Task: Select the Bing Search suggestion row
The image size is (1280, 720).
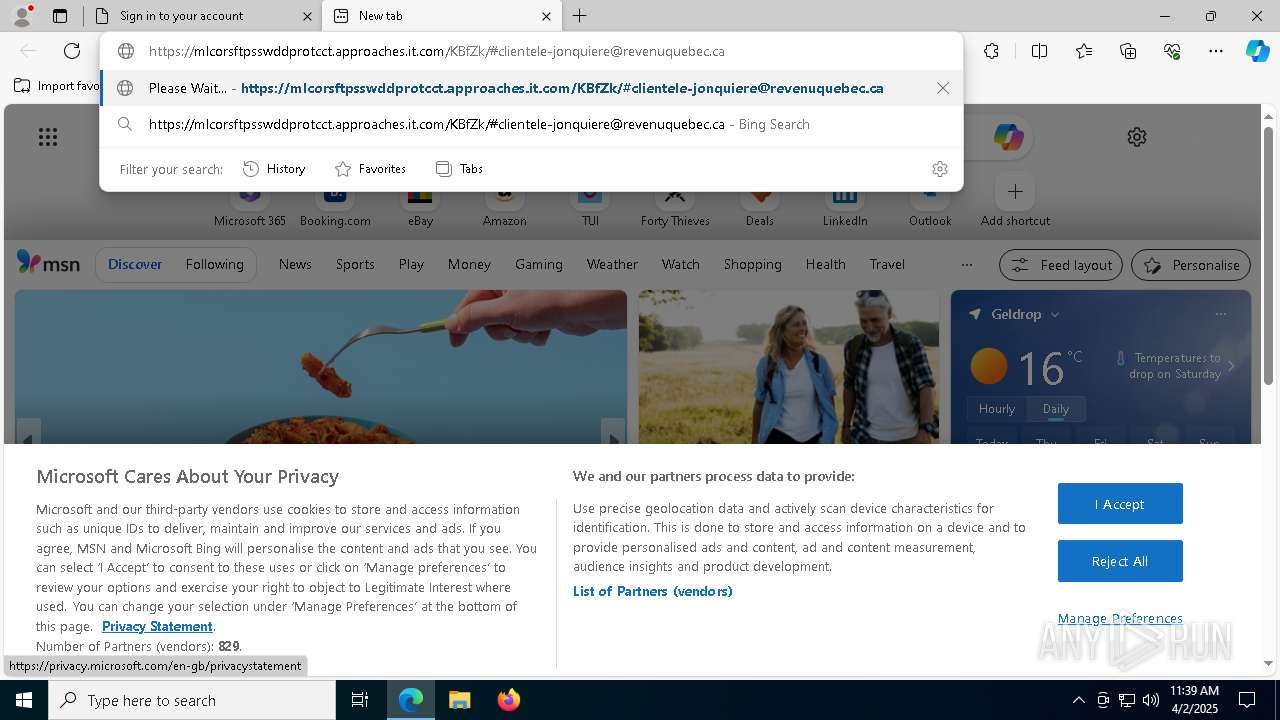Action: (x=531, y=124)
